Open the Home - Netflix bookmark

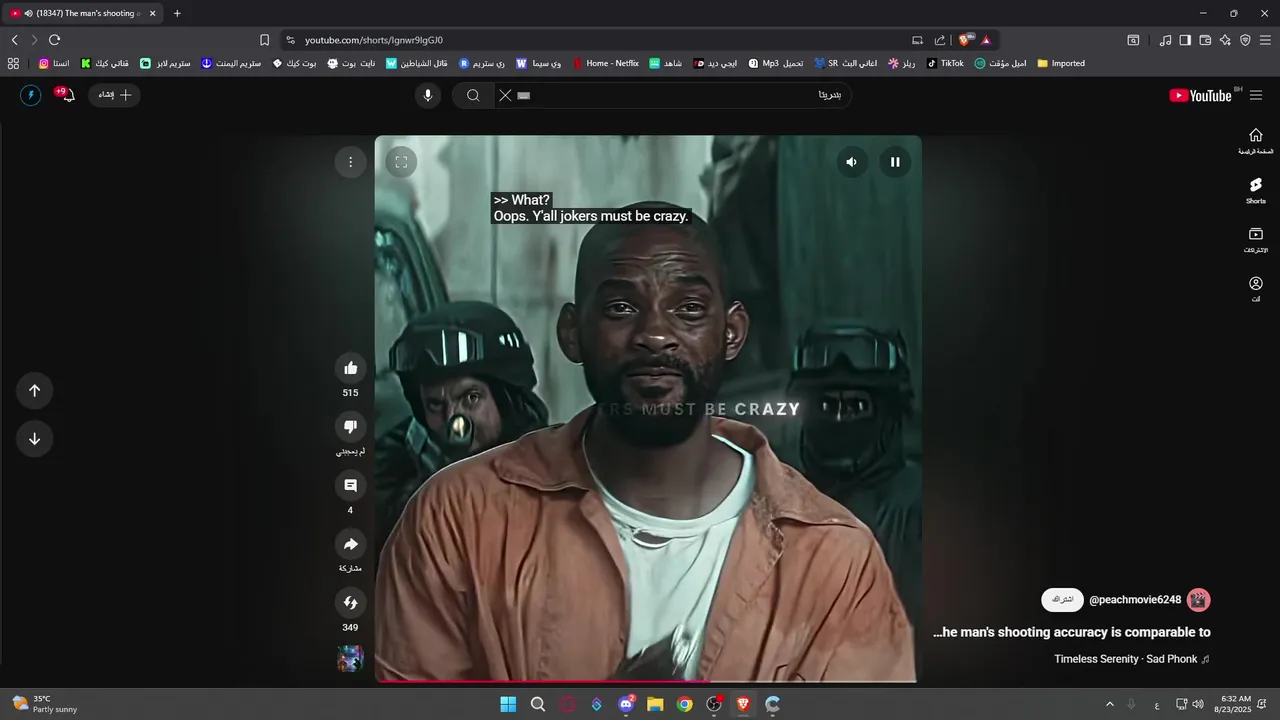pos(606,63)
